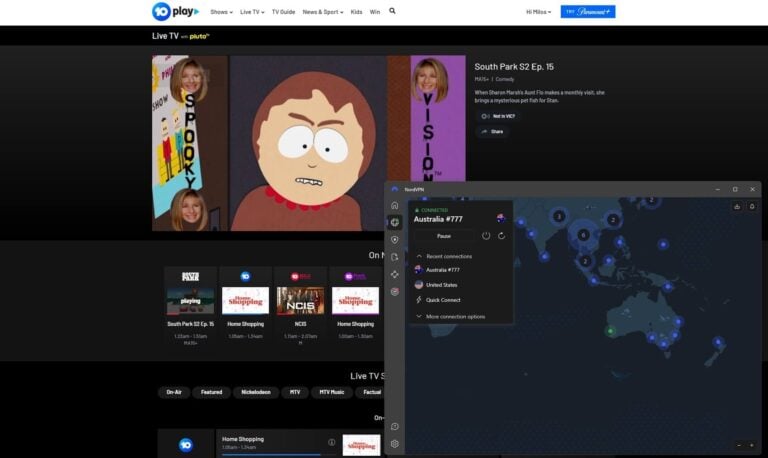Open NordVPN settings gear icon
Viewport: 768px width, 458px height.
[394, 444]
